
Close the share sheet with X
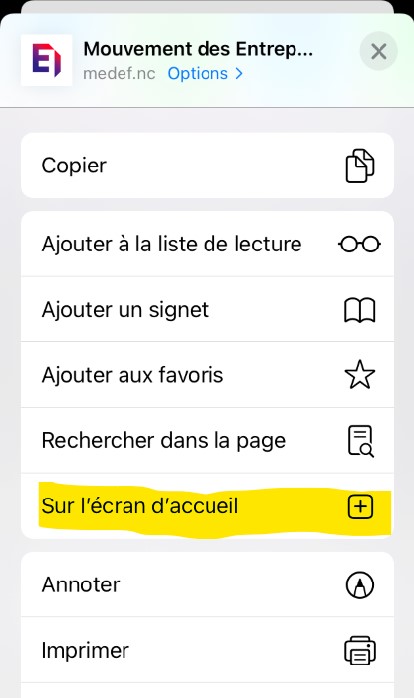click(x=378, y=52)
